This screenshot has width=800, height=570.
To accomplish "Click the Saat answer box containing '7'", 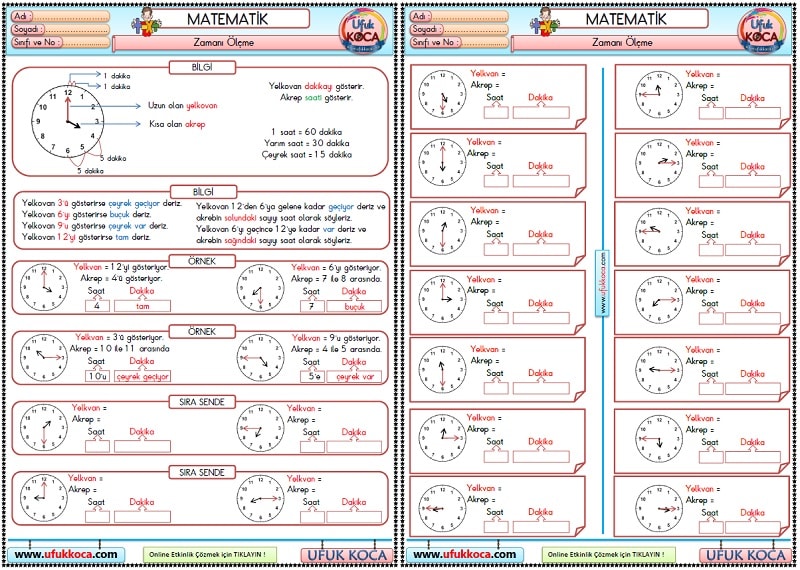I will tap(312, 306).
